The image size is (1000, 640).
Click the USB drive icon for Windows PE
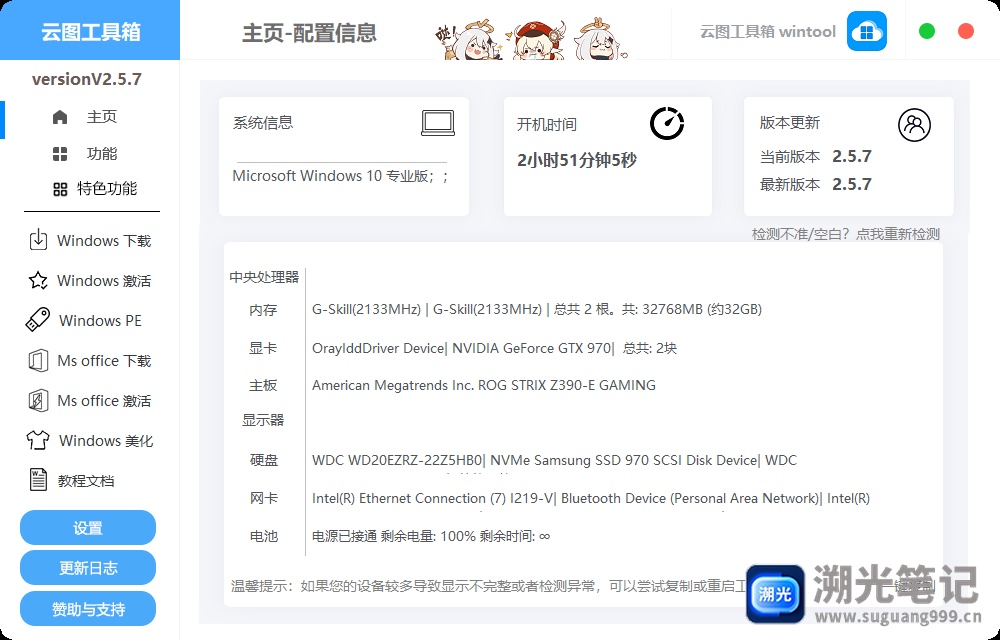tap(38, 320)
